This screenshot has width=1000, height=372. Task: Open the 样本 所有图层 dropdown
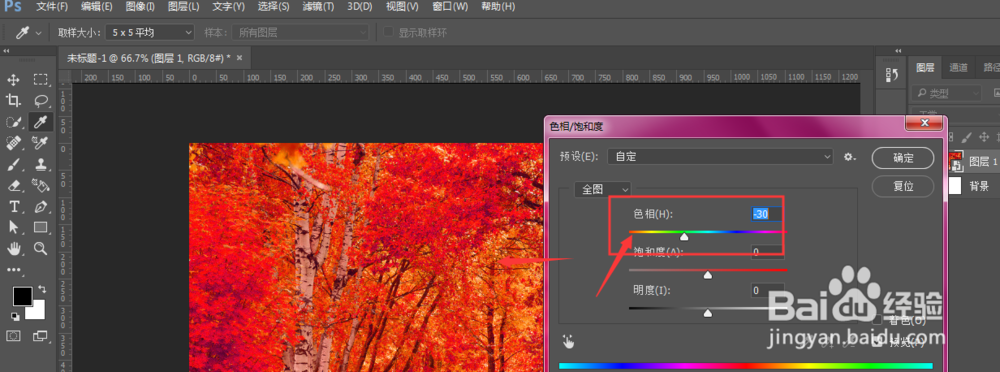[x=300, y=33]
